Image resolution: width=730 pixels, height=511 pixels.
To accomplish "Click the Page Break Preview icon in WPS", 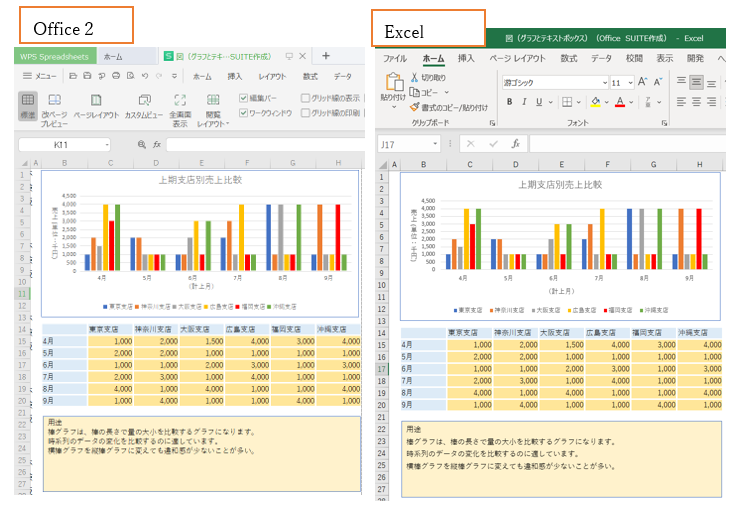I will pos(54,101).
